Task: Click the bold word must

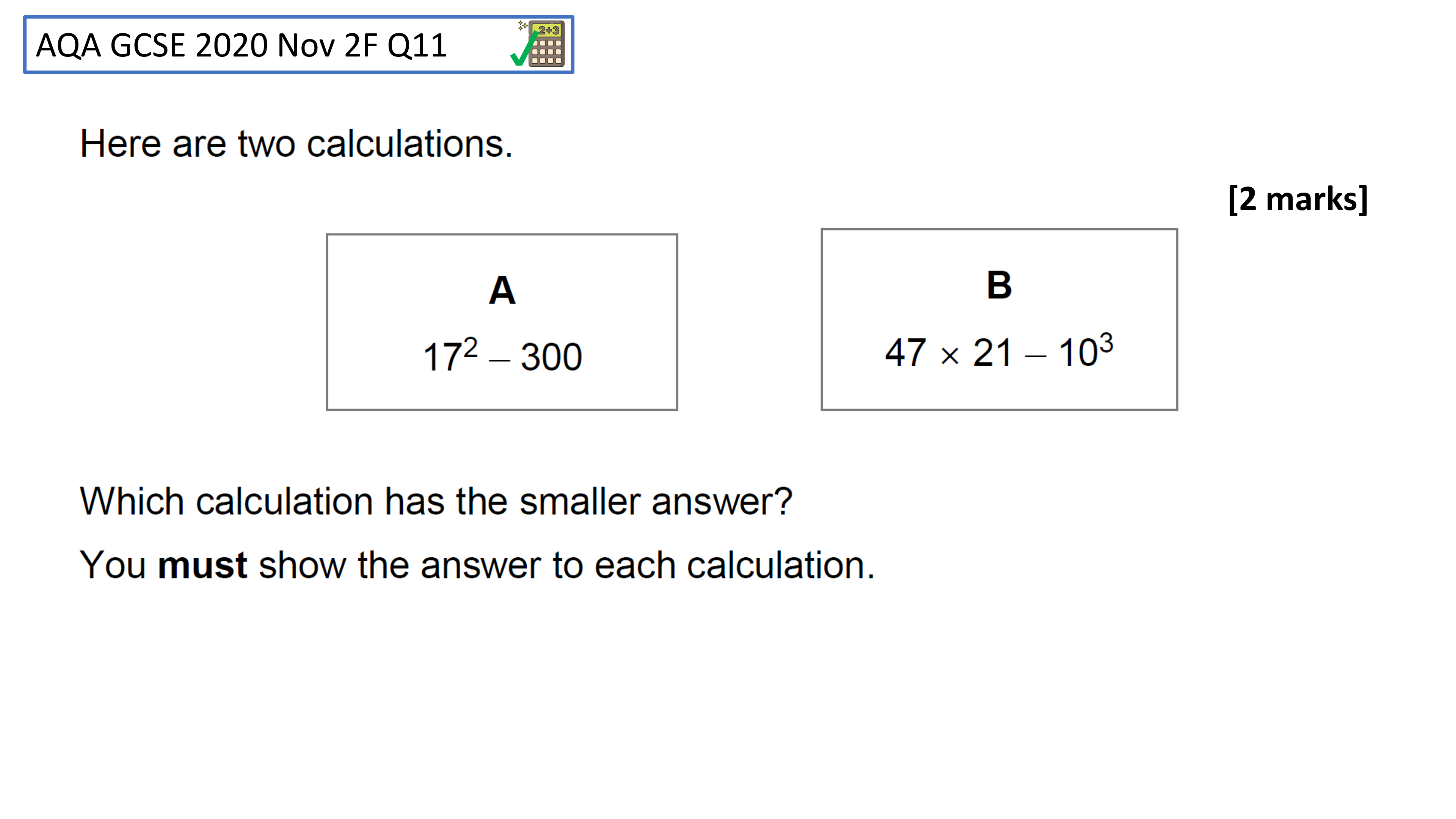Action: [x=202, y=565]
